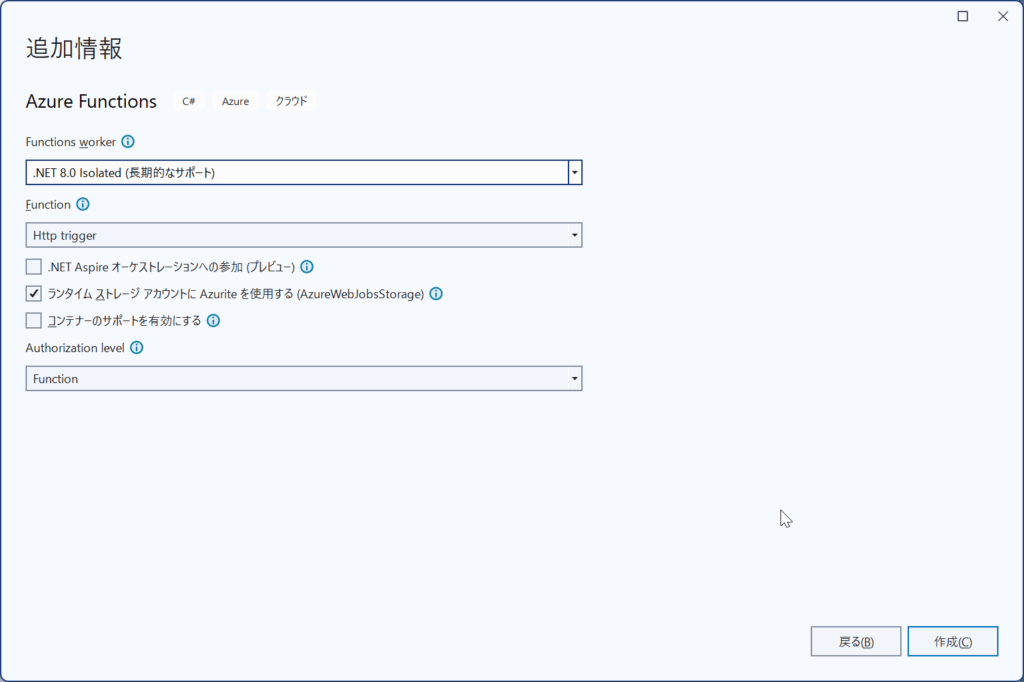
Task: Open the Http trigger Function dropdown
Action: tap(304, 235)
